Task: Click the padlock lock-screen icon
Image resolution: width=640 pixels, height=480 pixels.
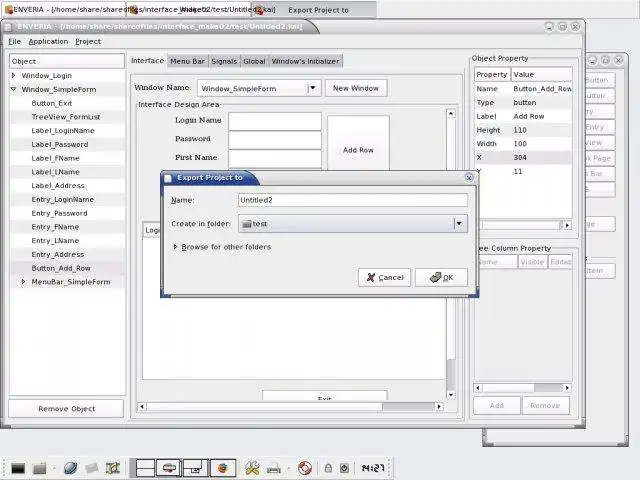Action: point(328,468)
